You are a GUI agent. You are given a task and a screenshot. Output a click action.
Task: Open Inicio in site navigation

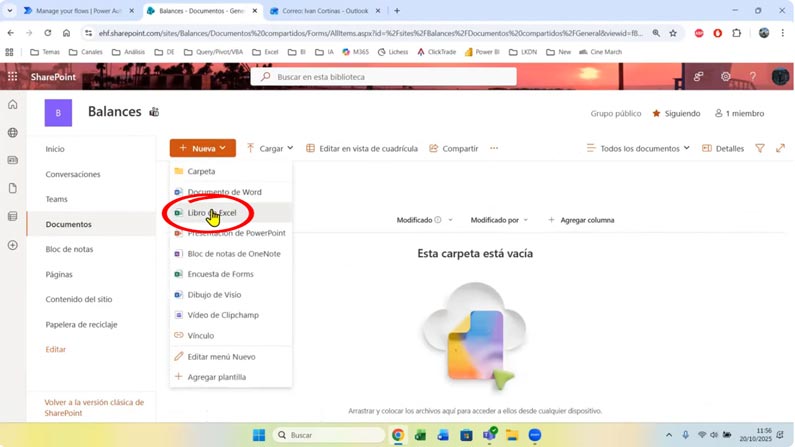pos(55,149)
